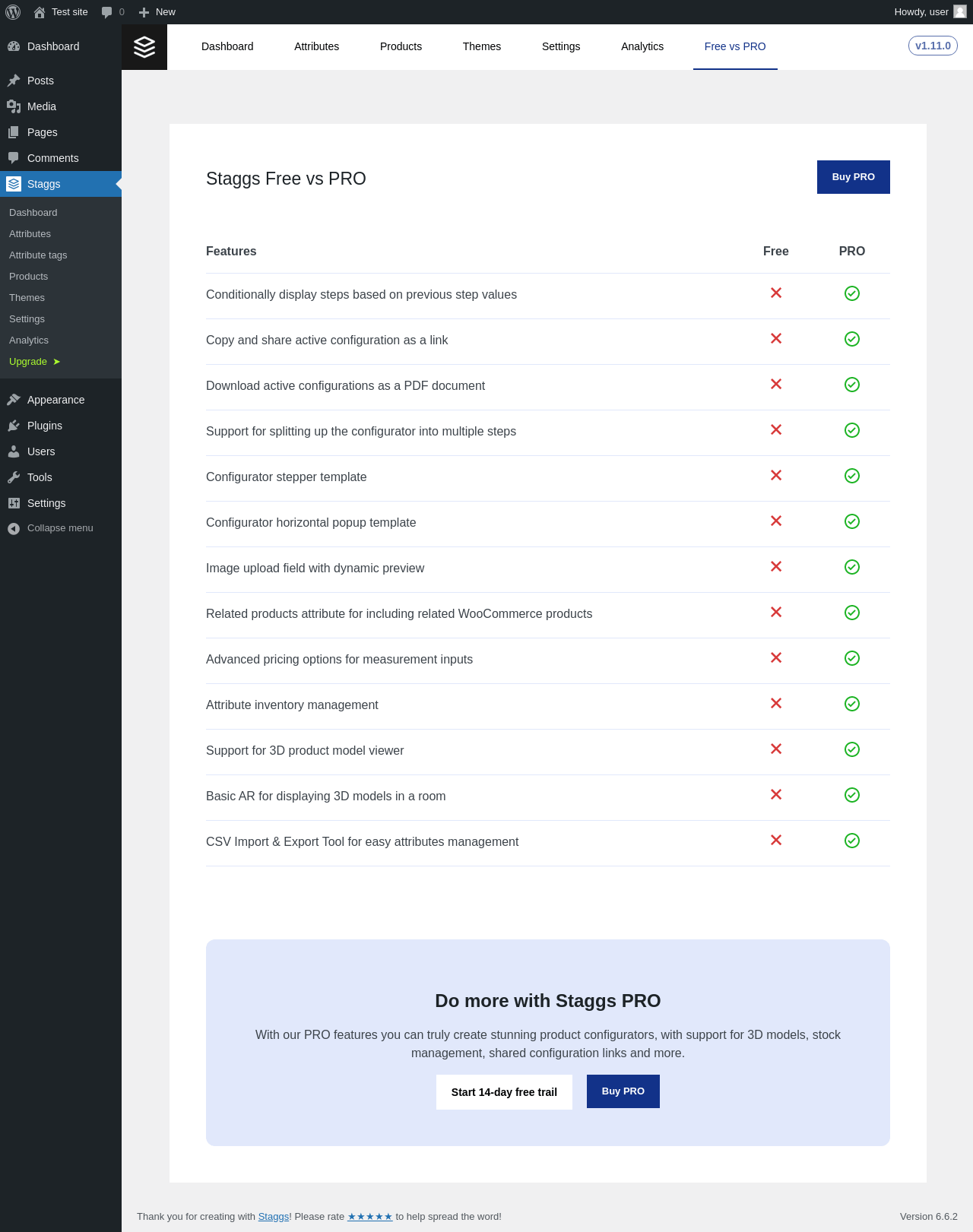Click the user avatar in admin bar
The width and height of the screenshot is (973, 1232).
tap(960, 11)
